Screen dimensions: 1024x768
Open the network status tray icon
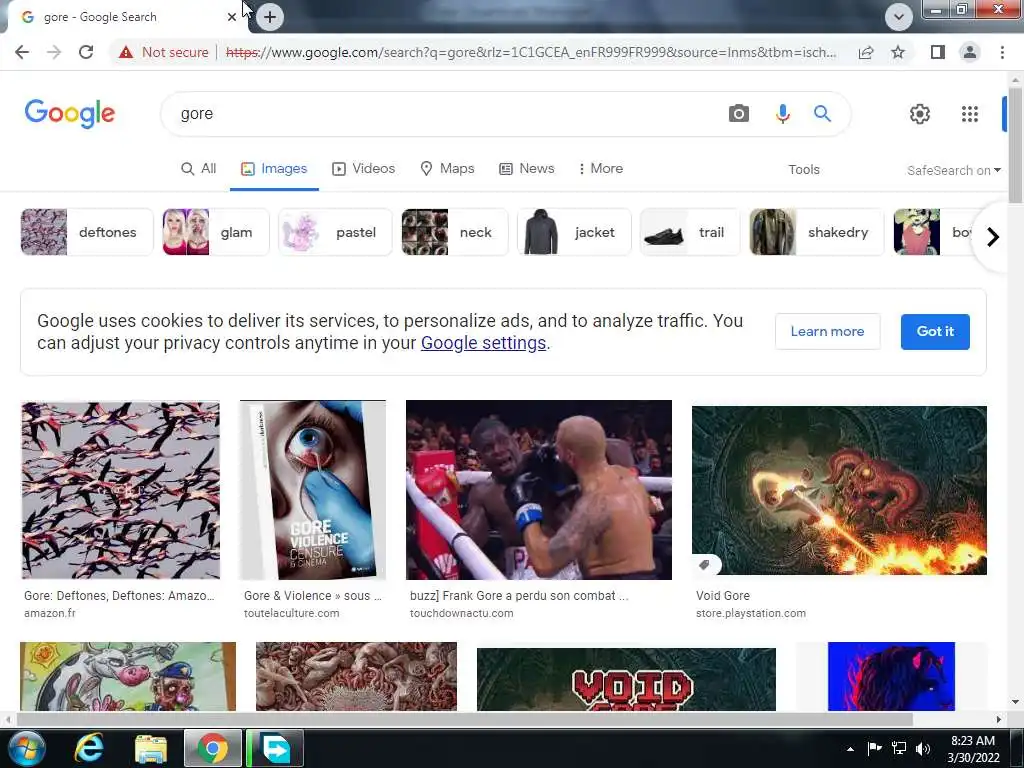899,748
